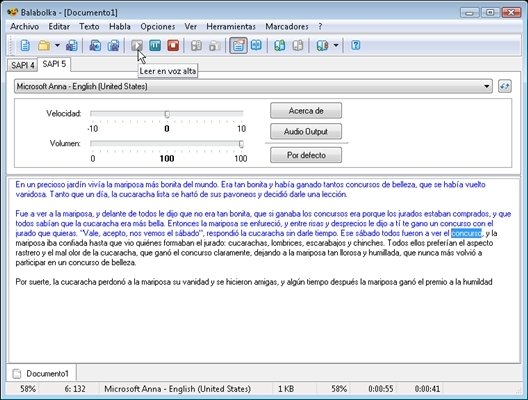This screenshot has width=528, height=400.
Task: Start reading aloud with play icon
Action: click(137, 45)
